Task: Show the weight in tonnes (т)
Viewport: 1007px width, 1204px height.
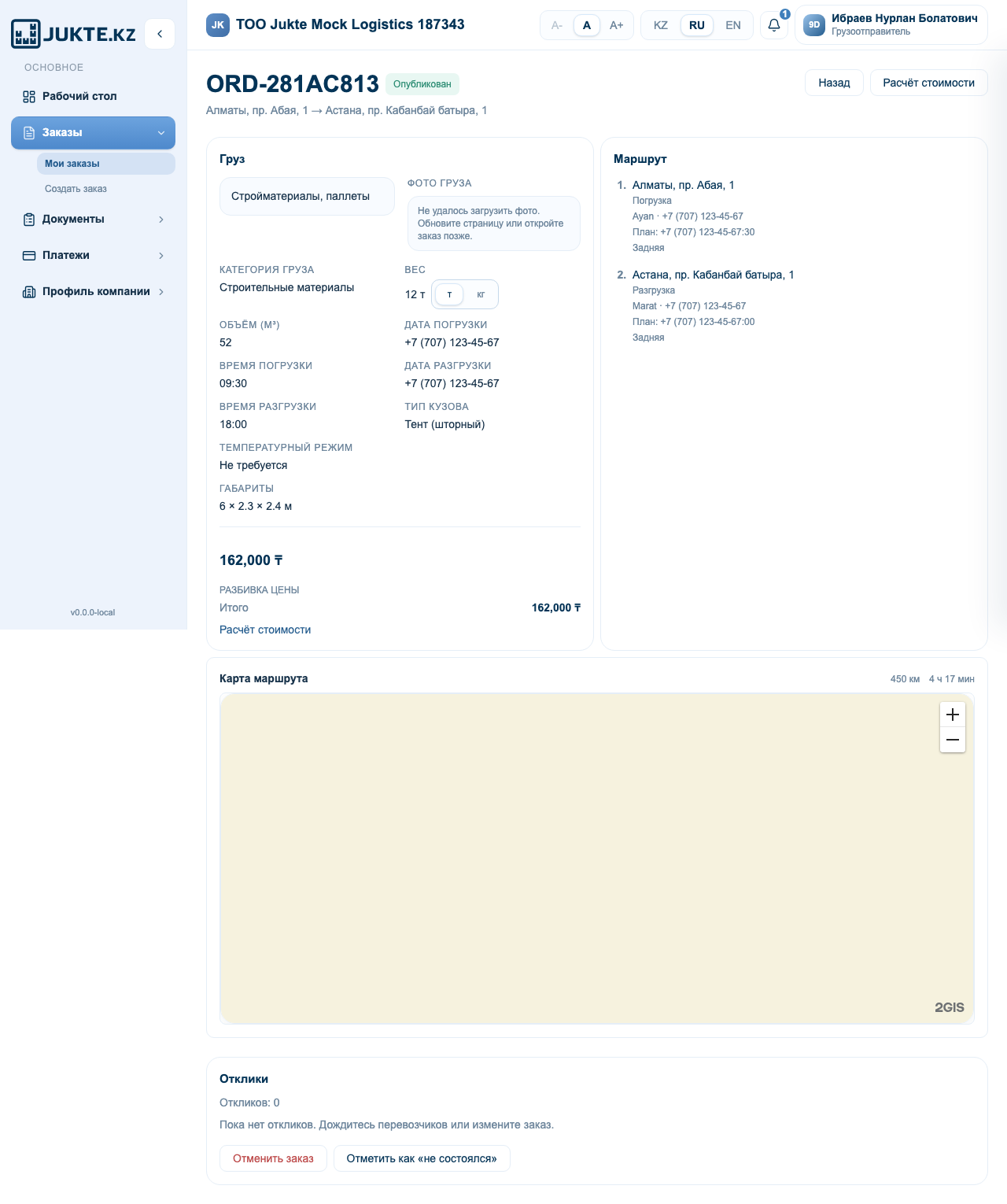Action: 449,294
